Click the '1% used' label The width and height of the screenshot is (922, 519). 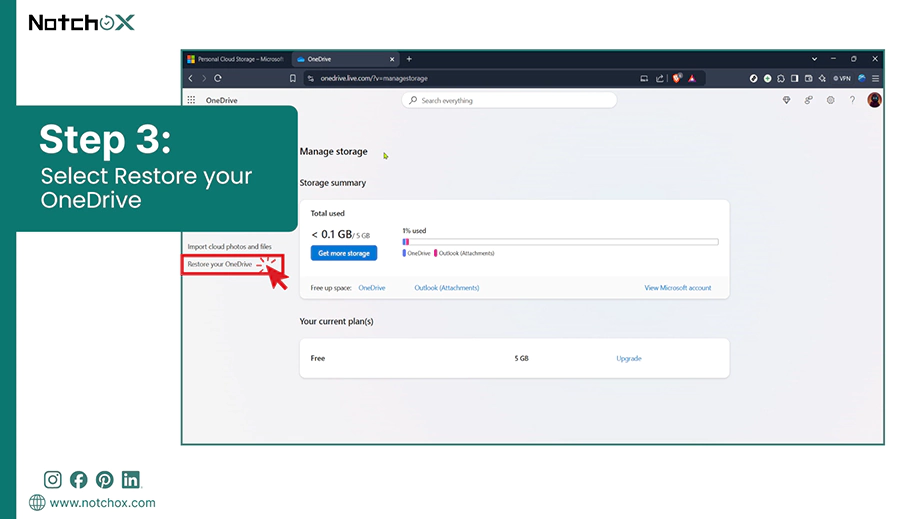[415, 231]
